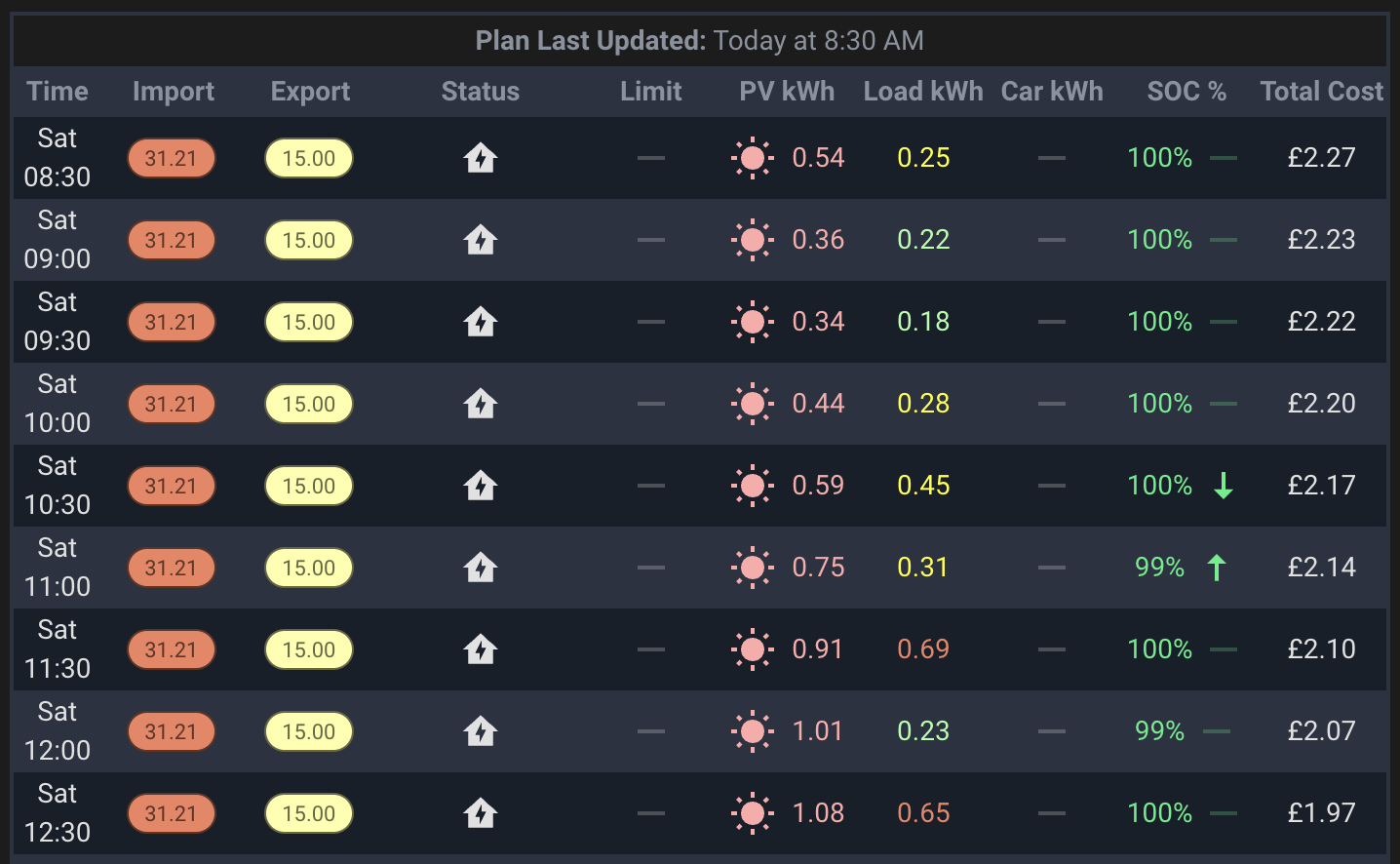The width and height of the screenshot is (1400, 864).
Task: Click the sun icon next to 0.91 PV
Action: coord(753,649)
